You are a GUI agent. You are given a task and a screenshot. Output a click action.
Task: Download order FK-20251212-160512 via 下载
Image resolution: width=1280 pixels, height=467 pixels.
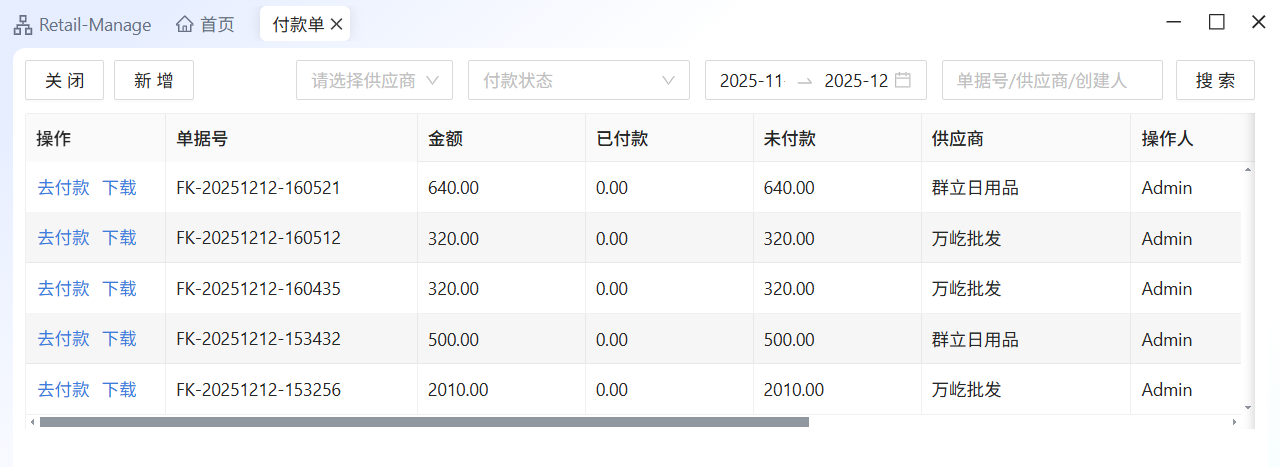[x=119, y=238]
